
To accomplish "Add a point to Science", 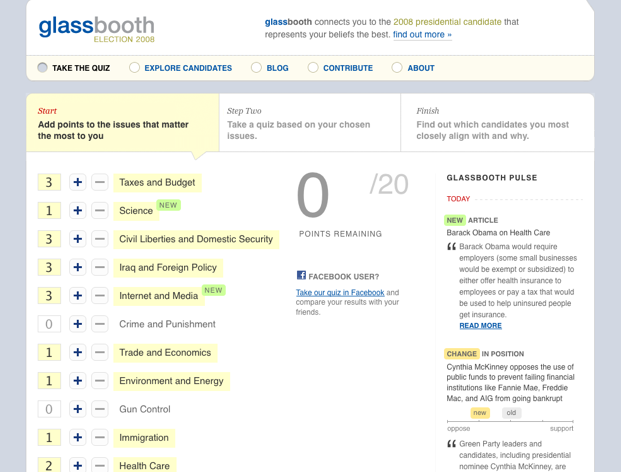I will point(78,211).
